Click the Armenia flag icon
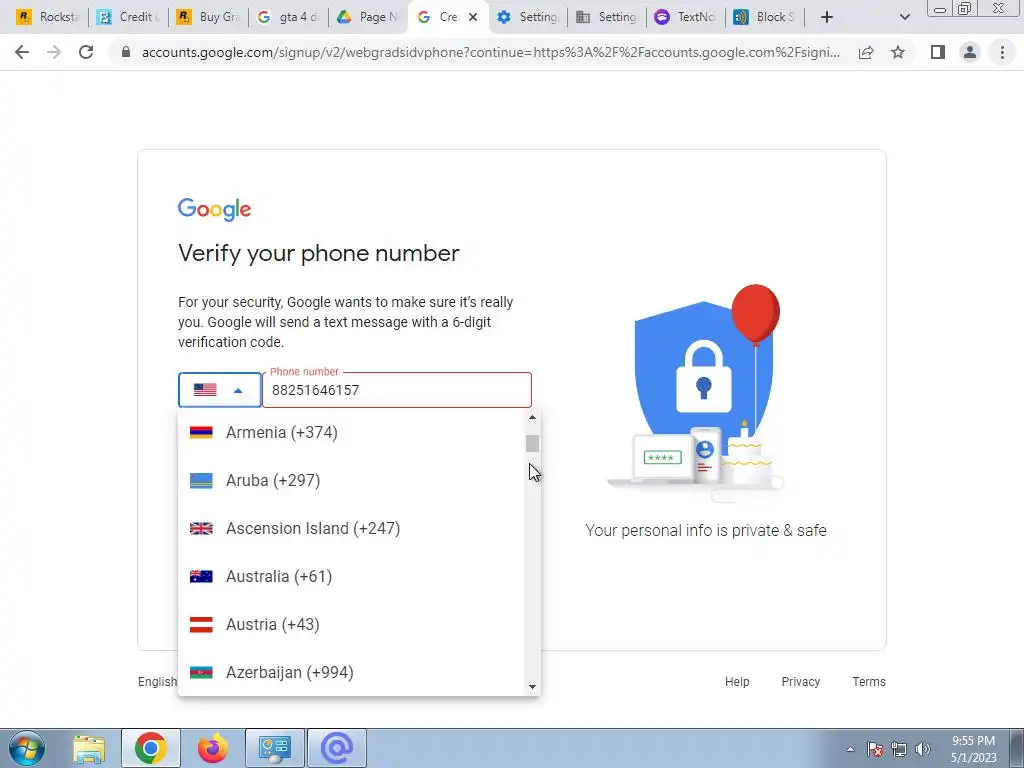 (201, 432)
